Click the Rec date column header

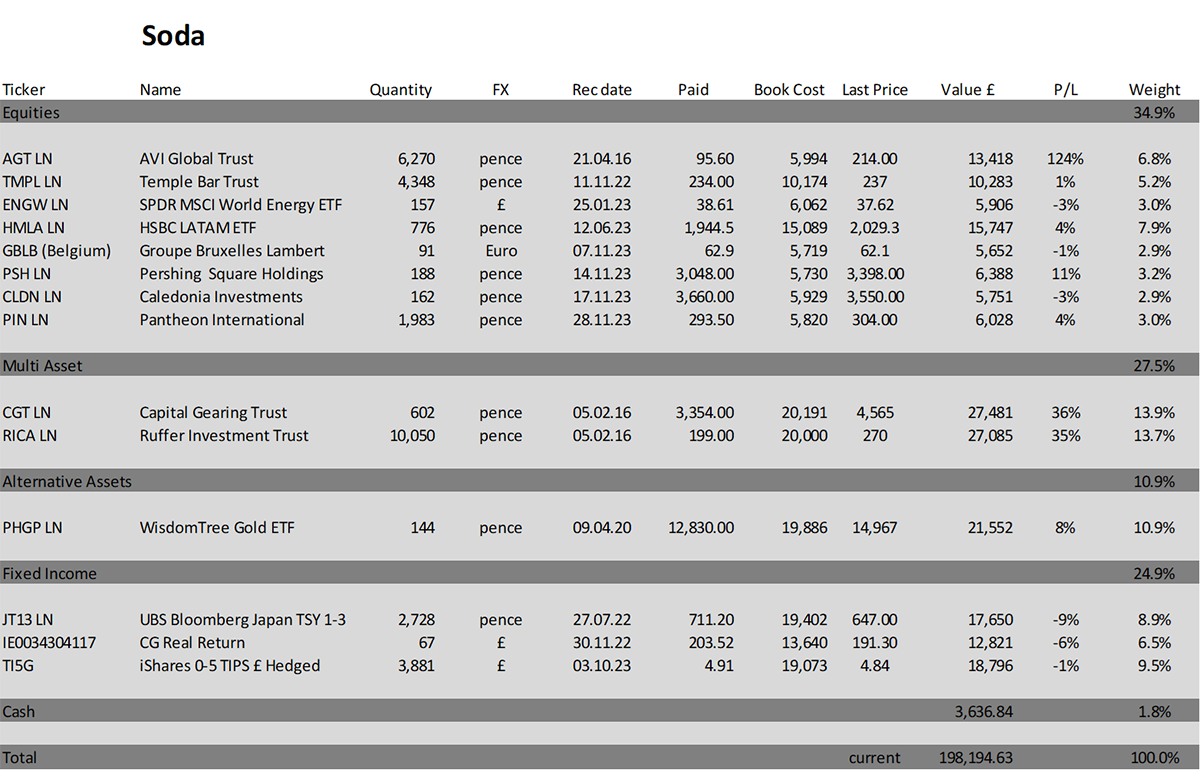pyautogui.click(x=602, y=89)
